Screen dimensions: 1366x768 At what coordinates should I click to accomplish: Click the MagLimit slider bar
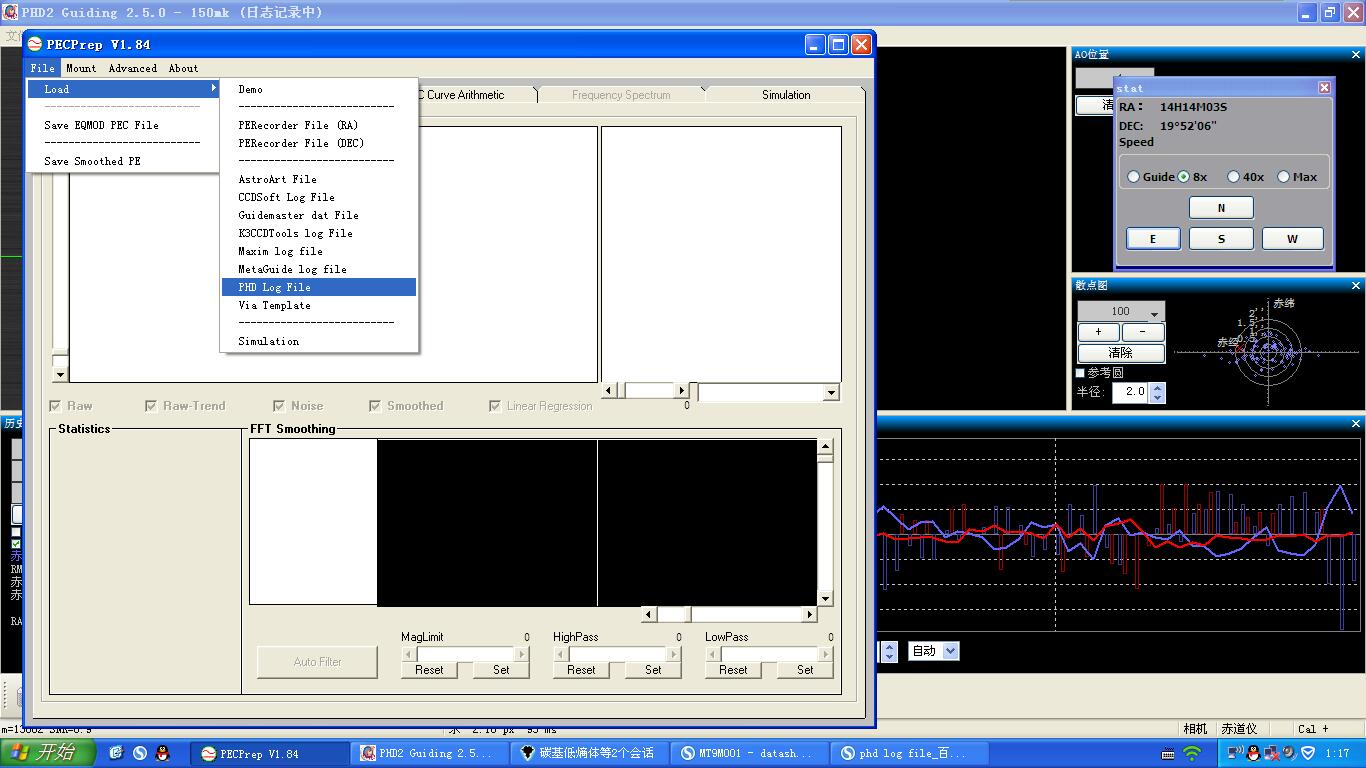pyautogui.click(x=465, y=654)
